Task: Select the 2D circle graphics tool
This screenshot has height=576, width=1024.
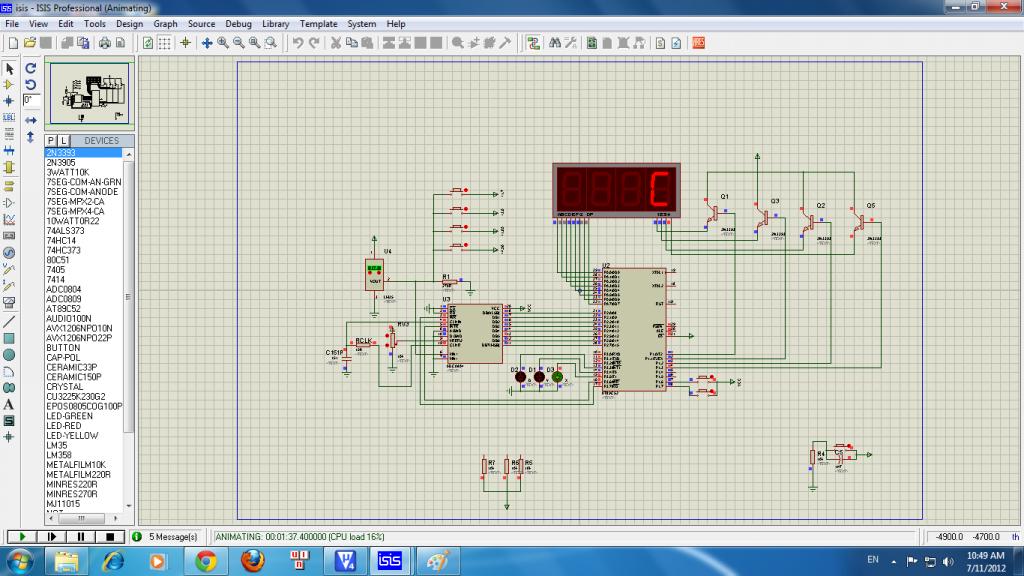Action: [9, 354]
